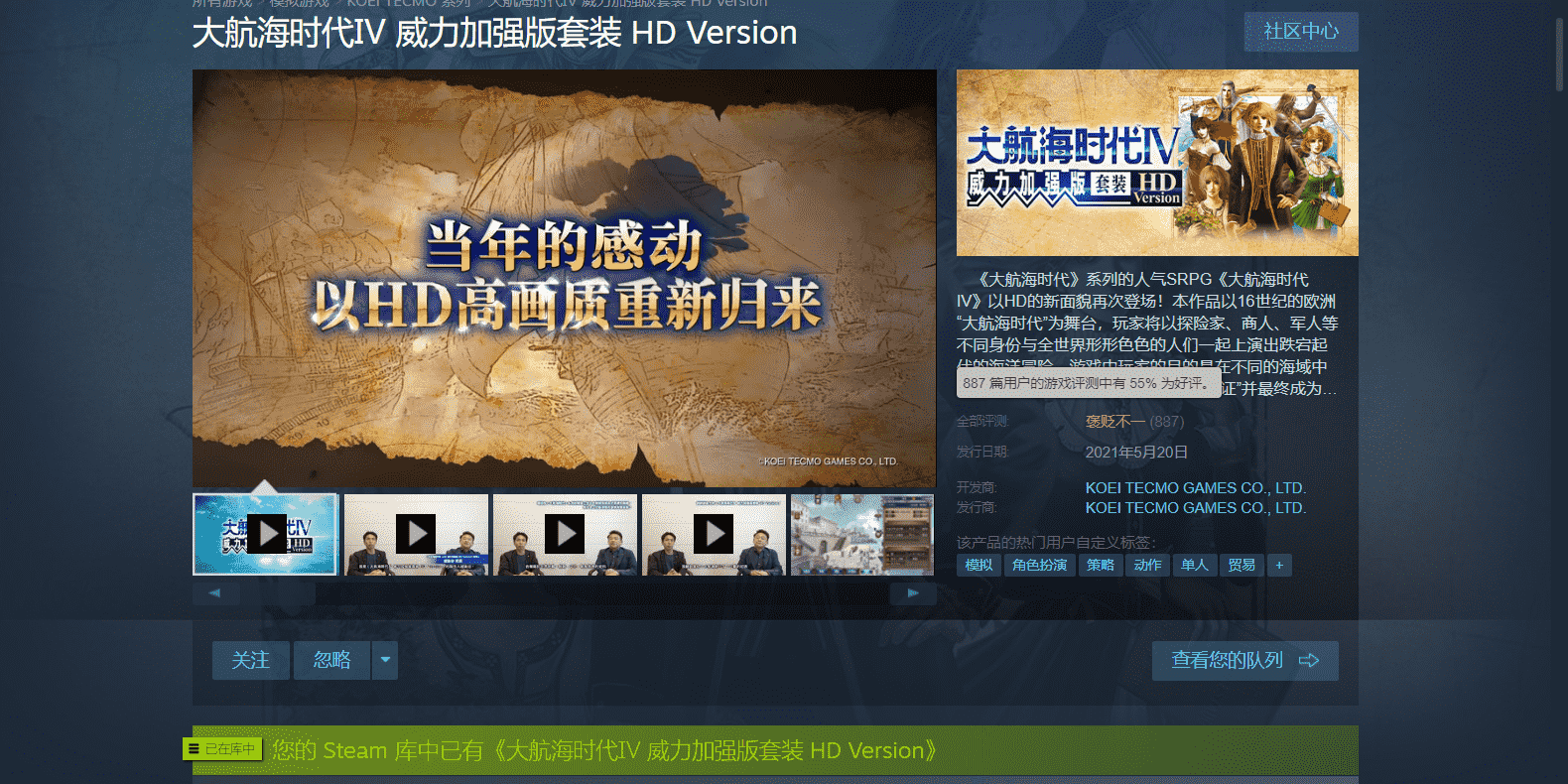
Task: Select the harbor town screenshot thumbnail
Action: (862, 535)
